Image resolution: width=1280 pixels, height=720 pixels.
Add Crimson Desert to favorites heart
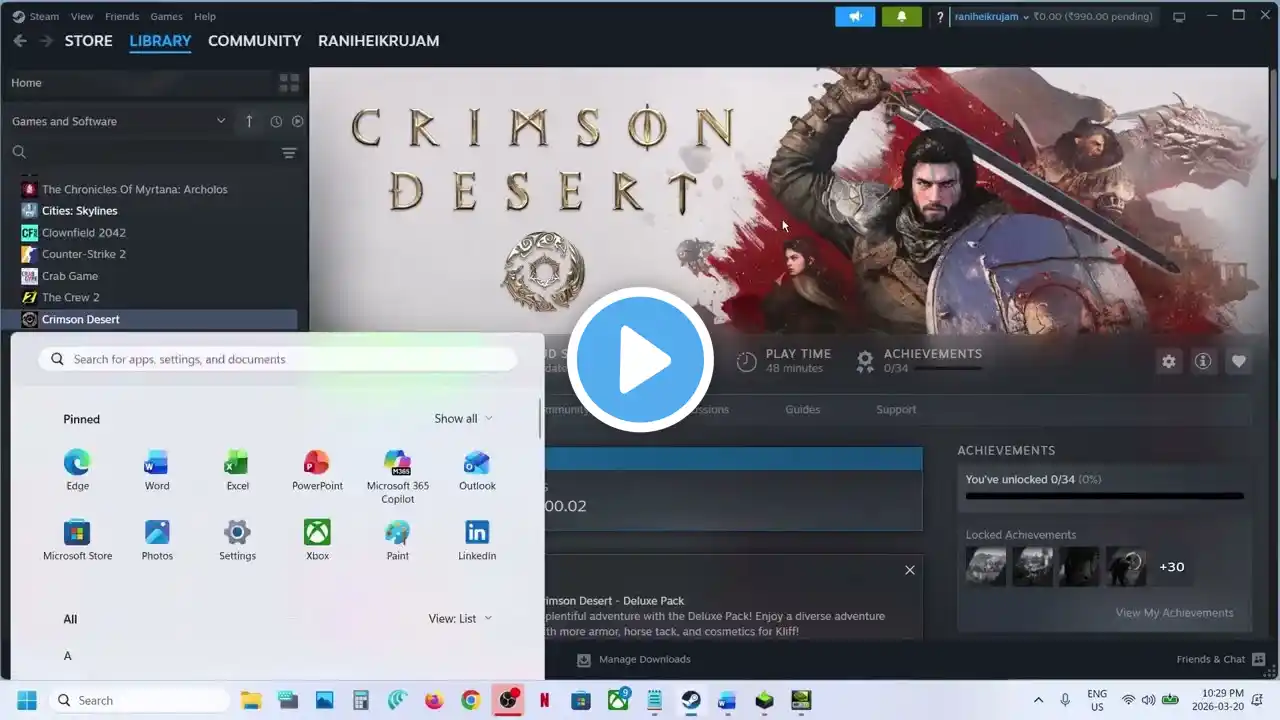pyautogui.click(x=1238, y=361)
